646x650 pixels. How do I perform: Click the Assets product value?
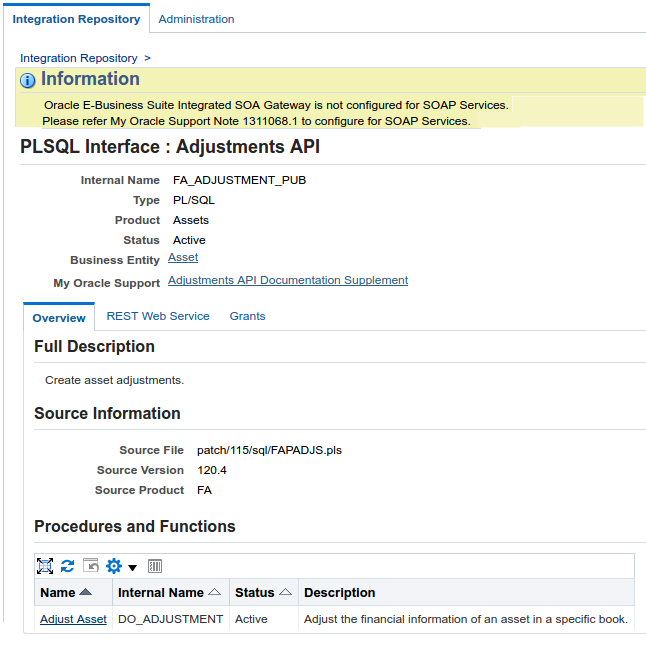click(191, 220)
